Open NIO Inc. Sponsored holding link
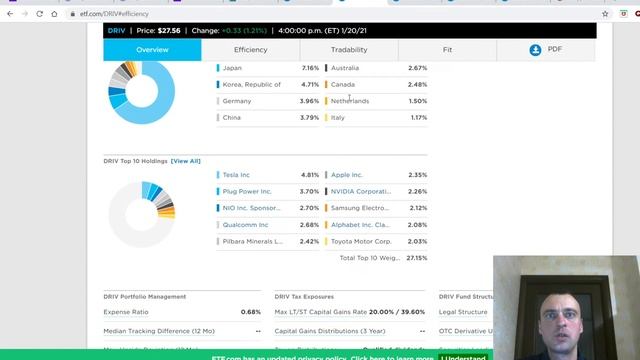The image size is (640, 360). click(251, 208)
